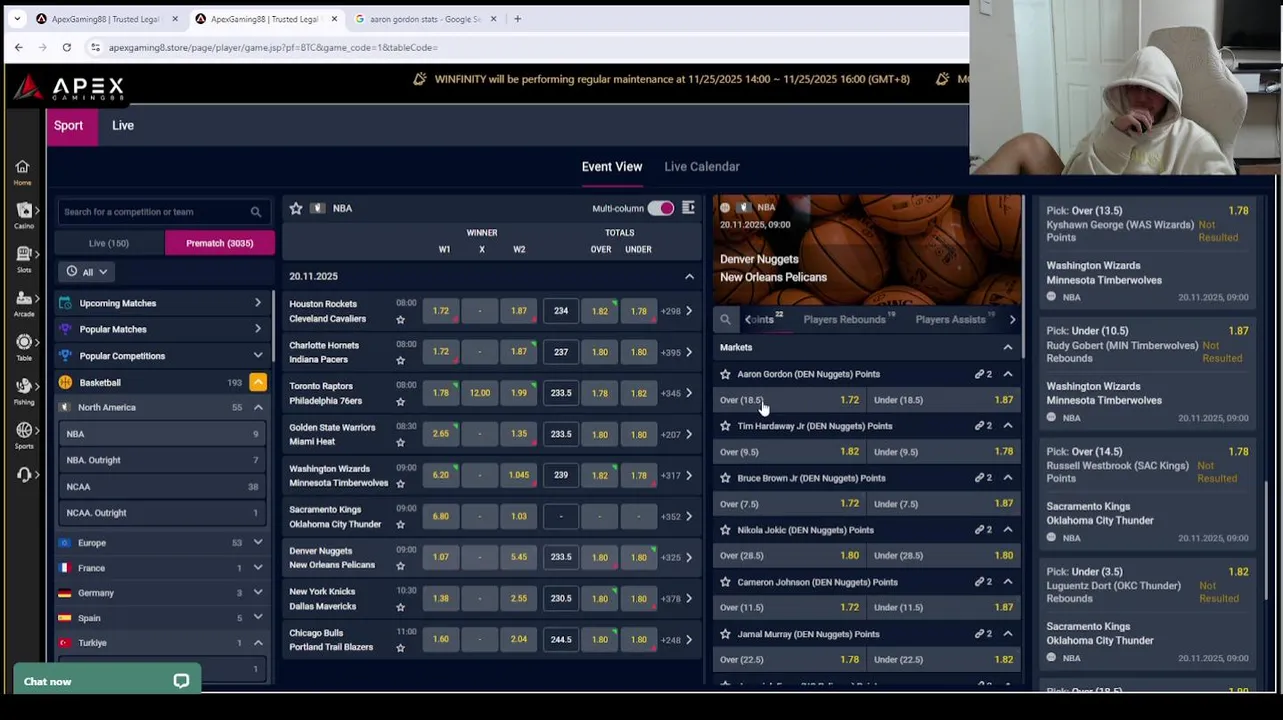The image size is (1283, 720).
Task: Click the Apex Gaming logo
Action: click(x=69, y=88)
